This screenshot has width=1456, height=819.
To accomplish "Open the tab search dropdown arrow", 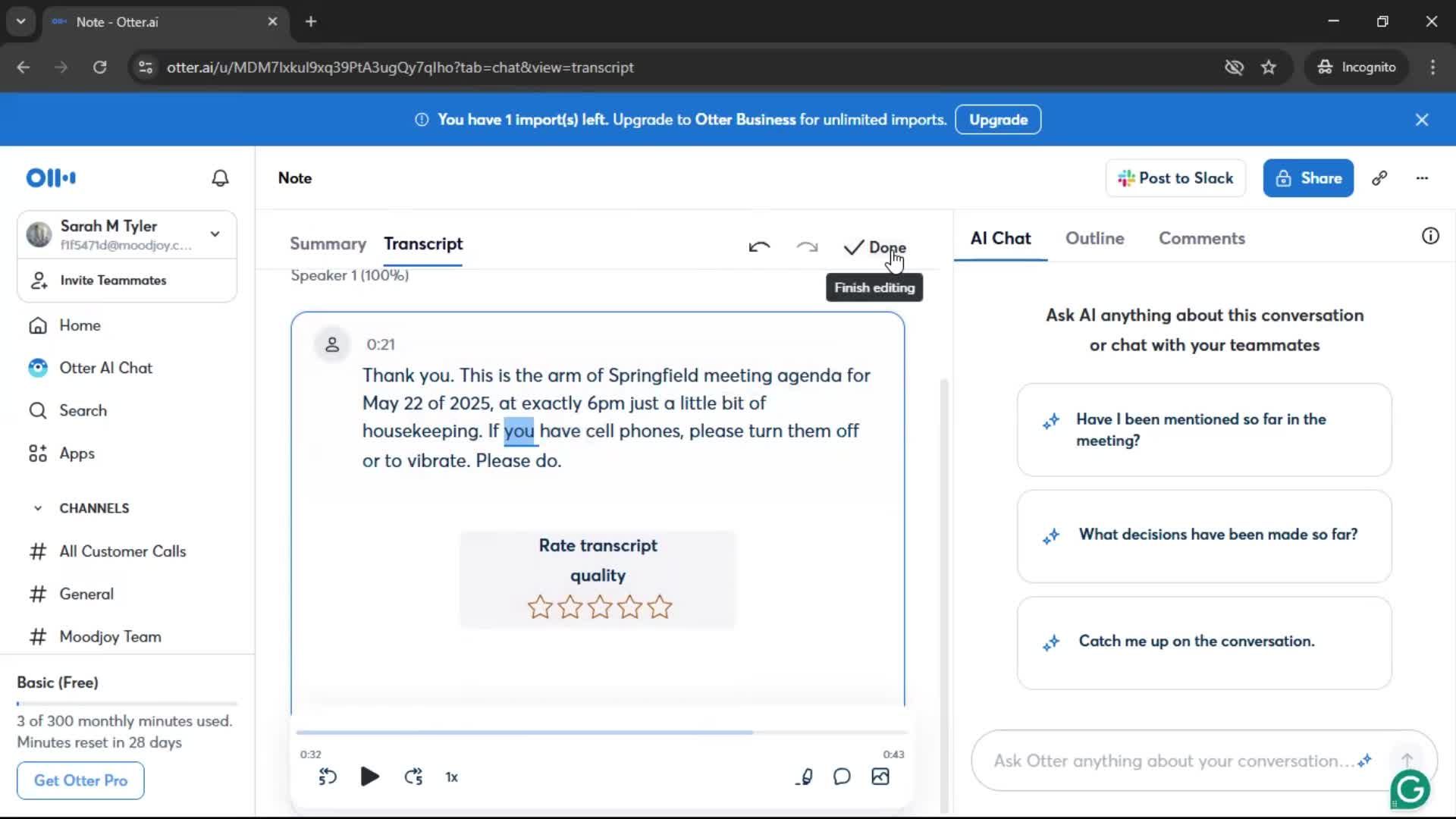I will click(20, 22).
